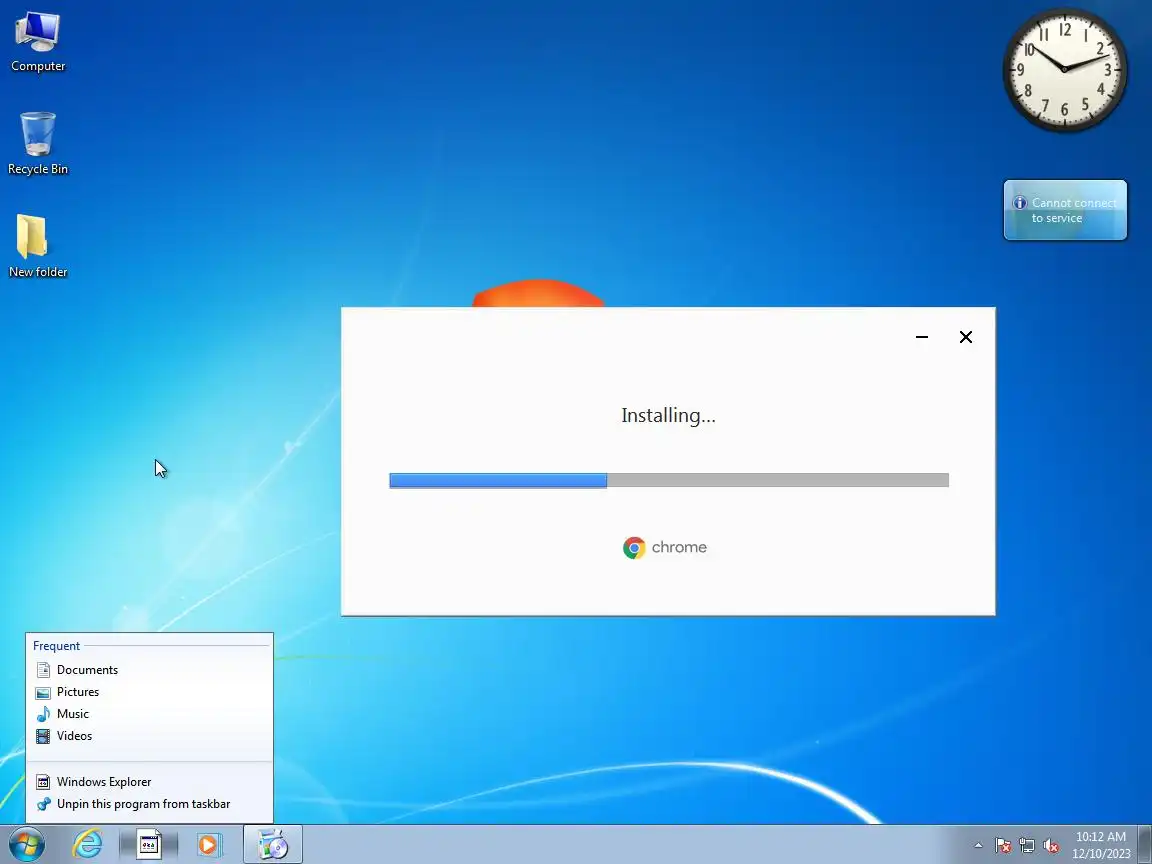Screen dimensions: 1152x864
Task: Select the Recycle Bin icon
Action: pos(37,144)
